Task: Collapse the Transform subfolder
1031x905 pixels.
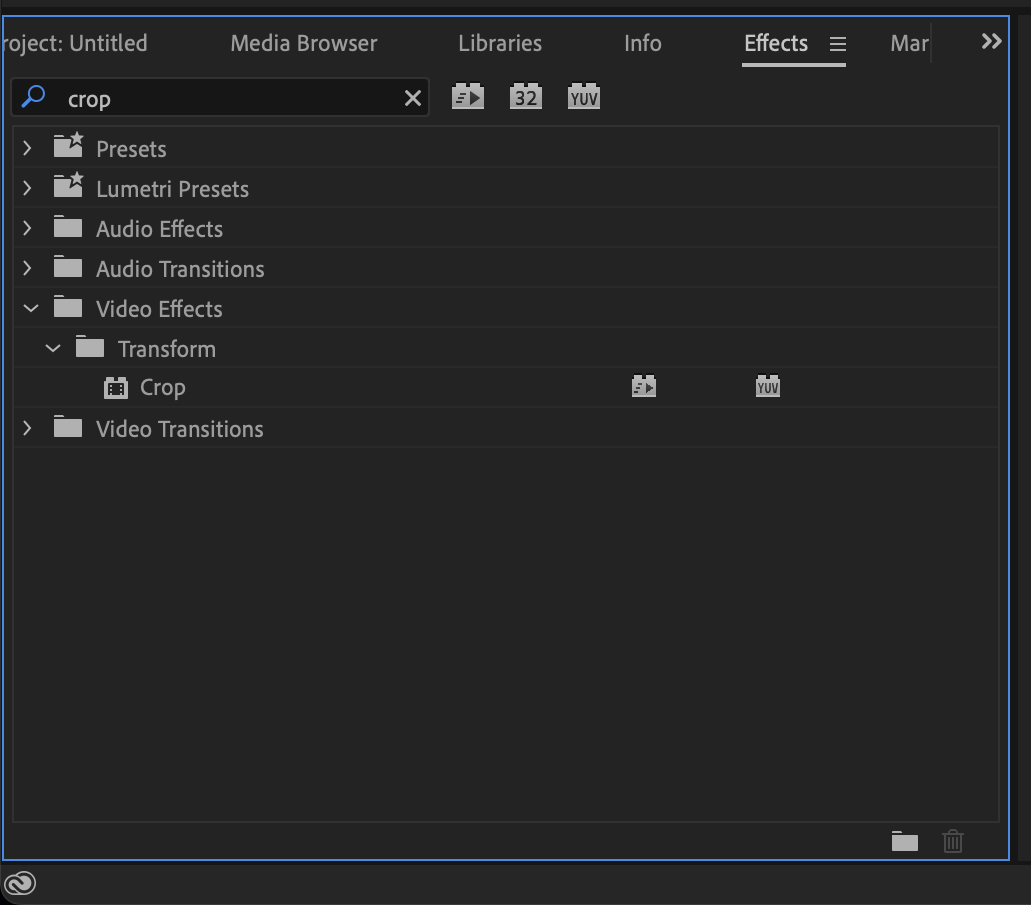Action: point(53,348)
